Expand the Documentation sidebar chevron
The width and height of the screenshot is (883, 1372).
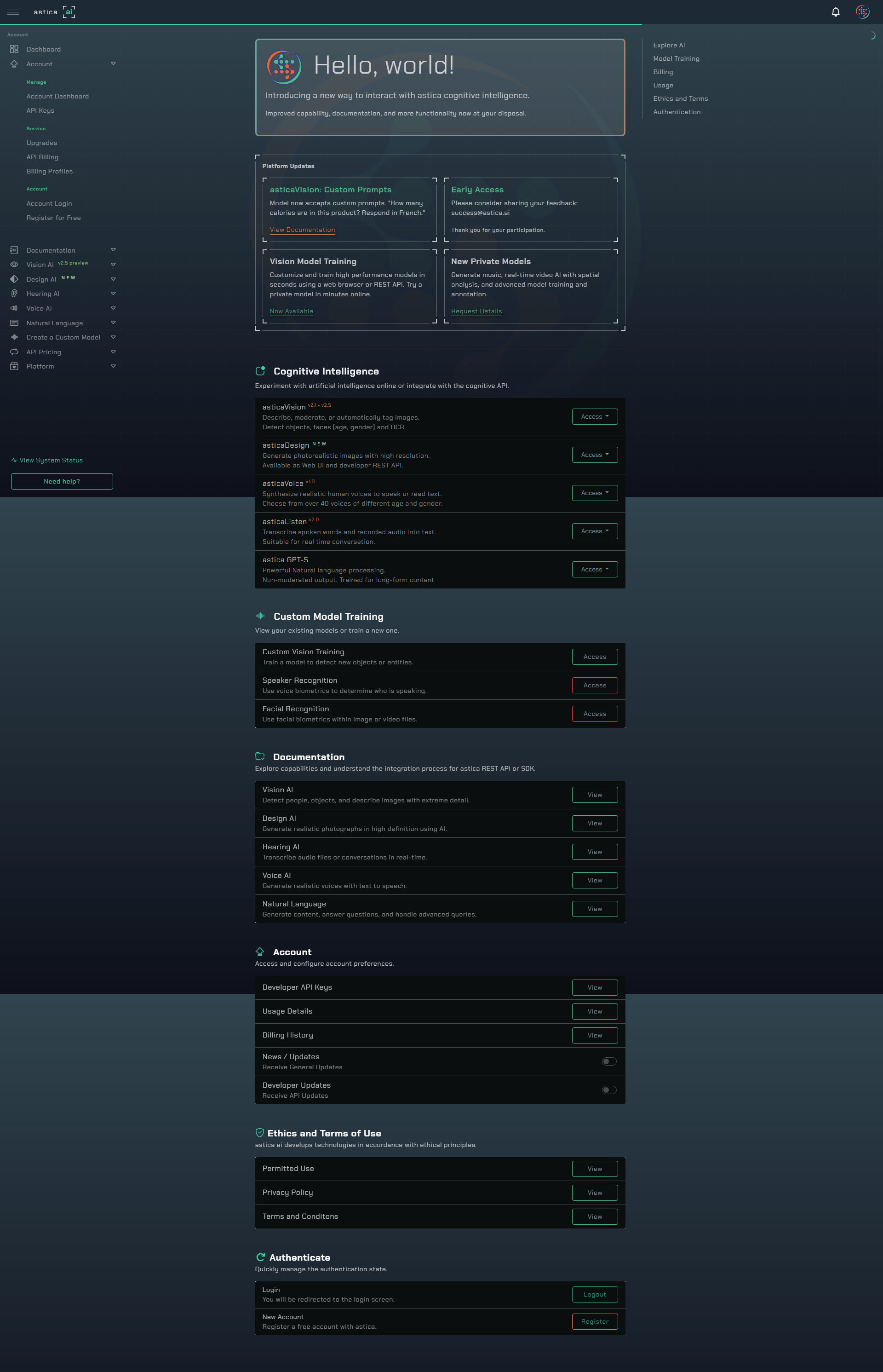[x=113, y=250]
